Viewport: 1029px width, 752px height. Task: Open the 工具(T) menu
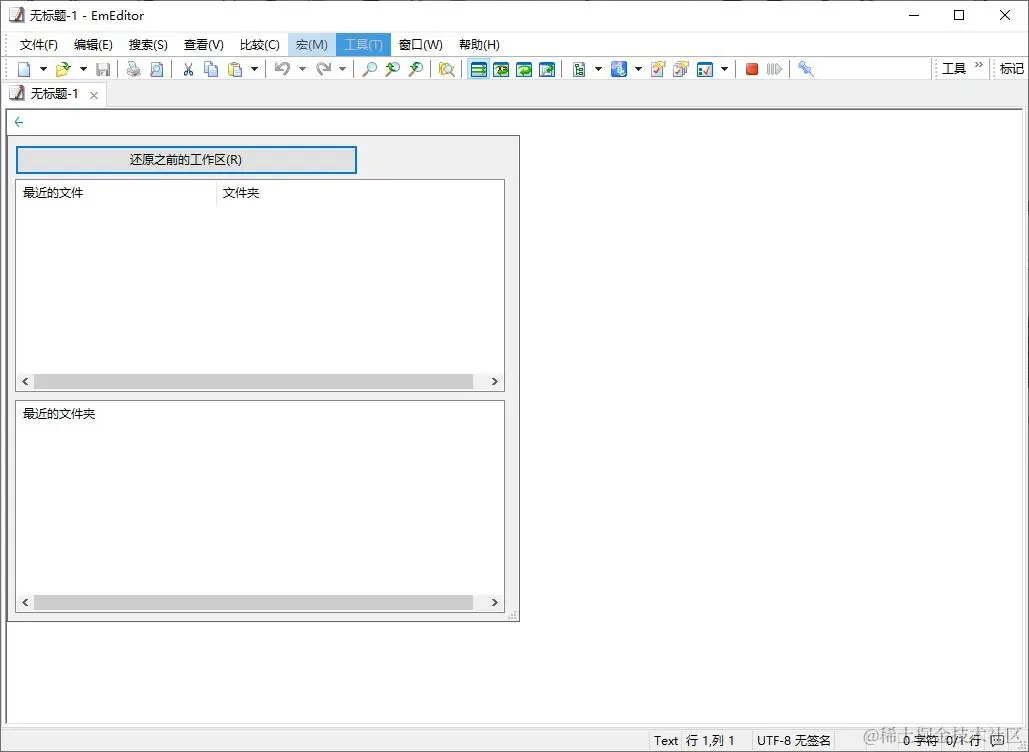(364, 45)
